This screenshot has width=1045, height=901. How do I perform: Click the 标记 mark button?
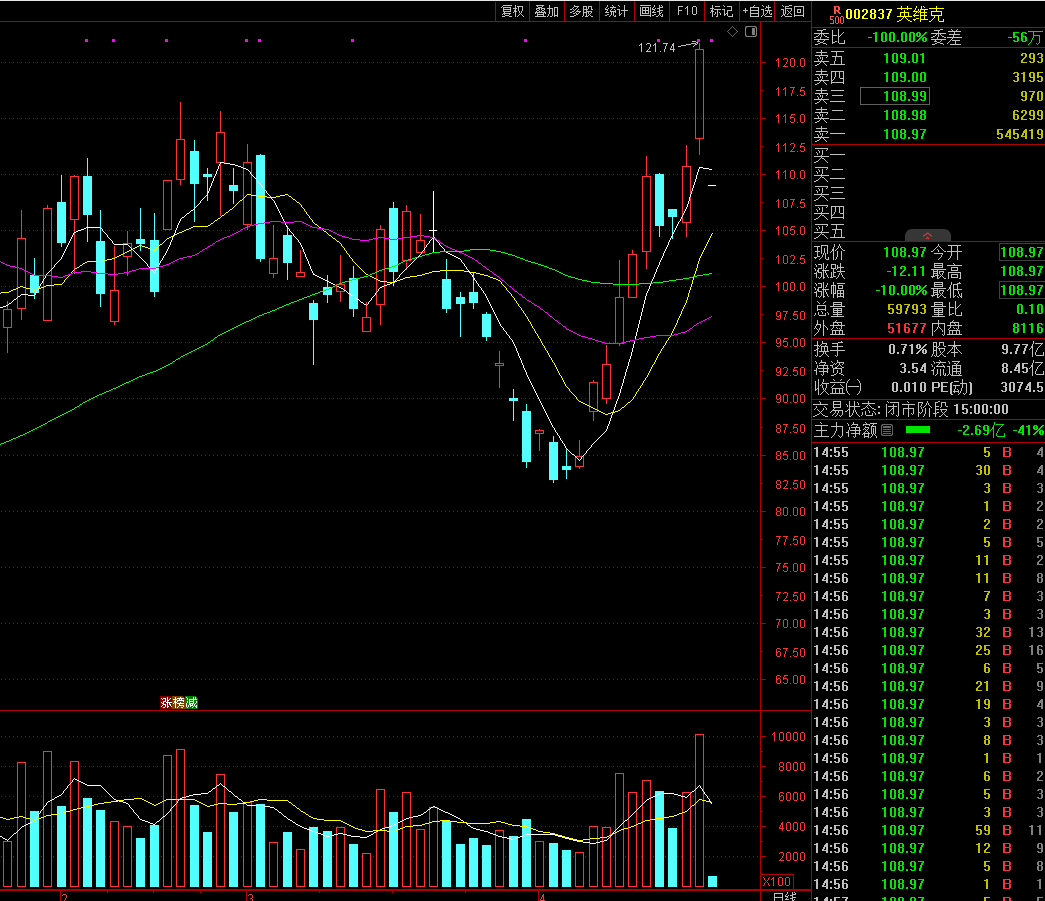tap(721, 11)
